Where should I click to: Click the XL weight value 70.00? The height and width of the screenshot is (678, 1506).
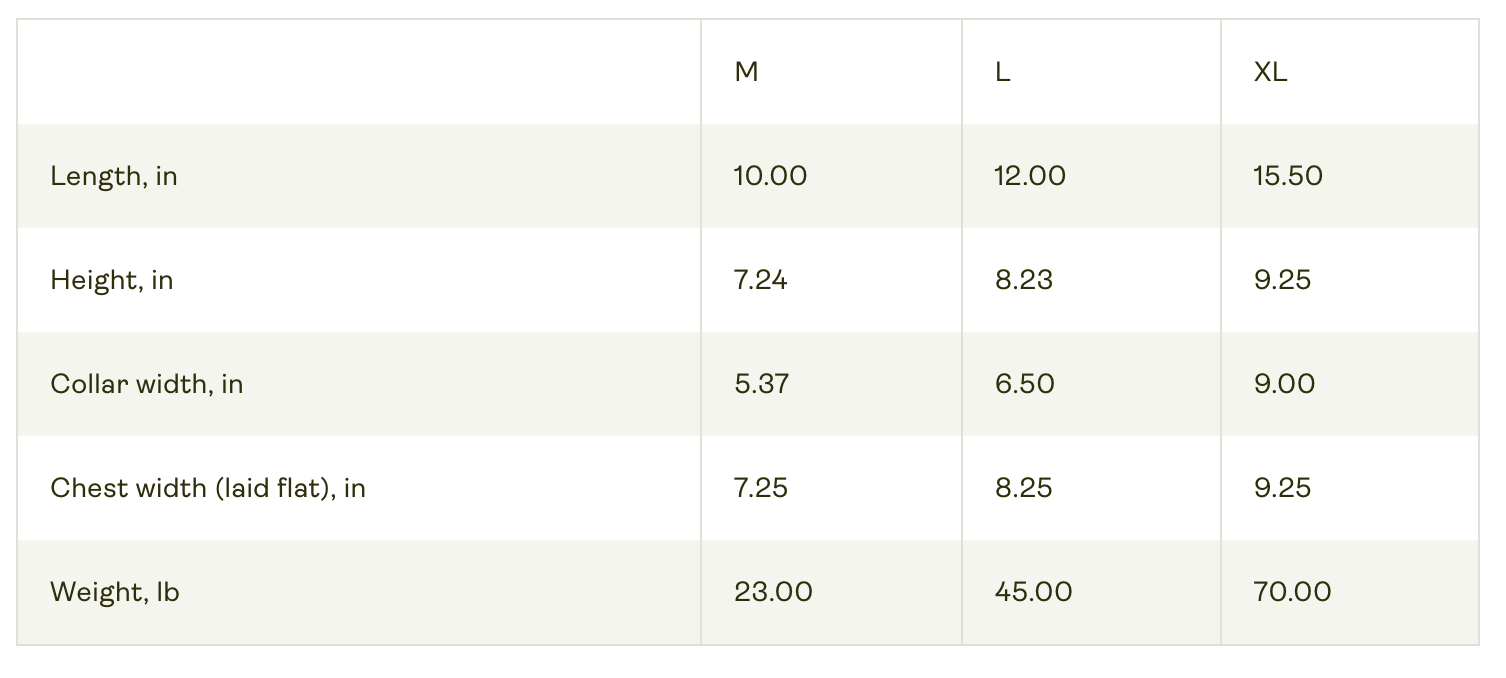click(x=1292, y=592)
